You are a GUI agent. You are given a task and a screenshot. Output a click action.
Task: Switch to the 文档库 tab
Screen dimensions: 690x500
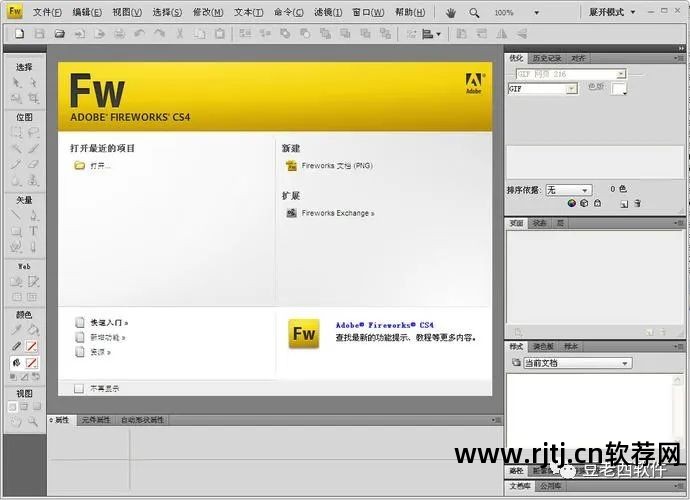pos(520,486)
